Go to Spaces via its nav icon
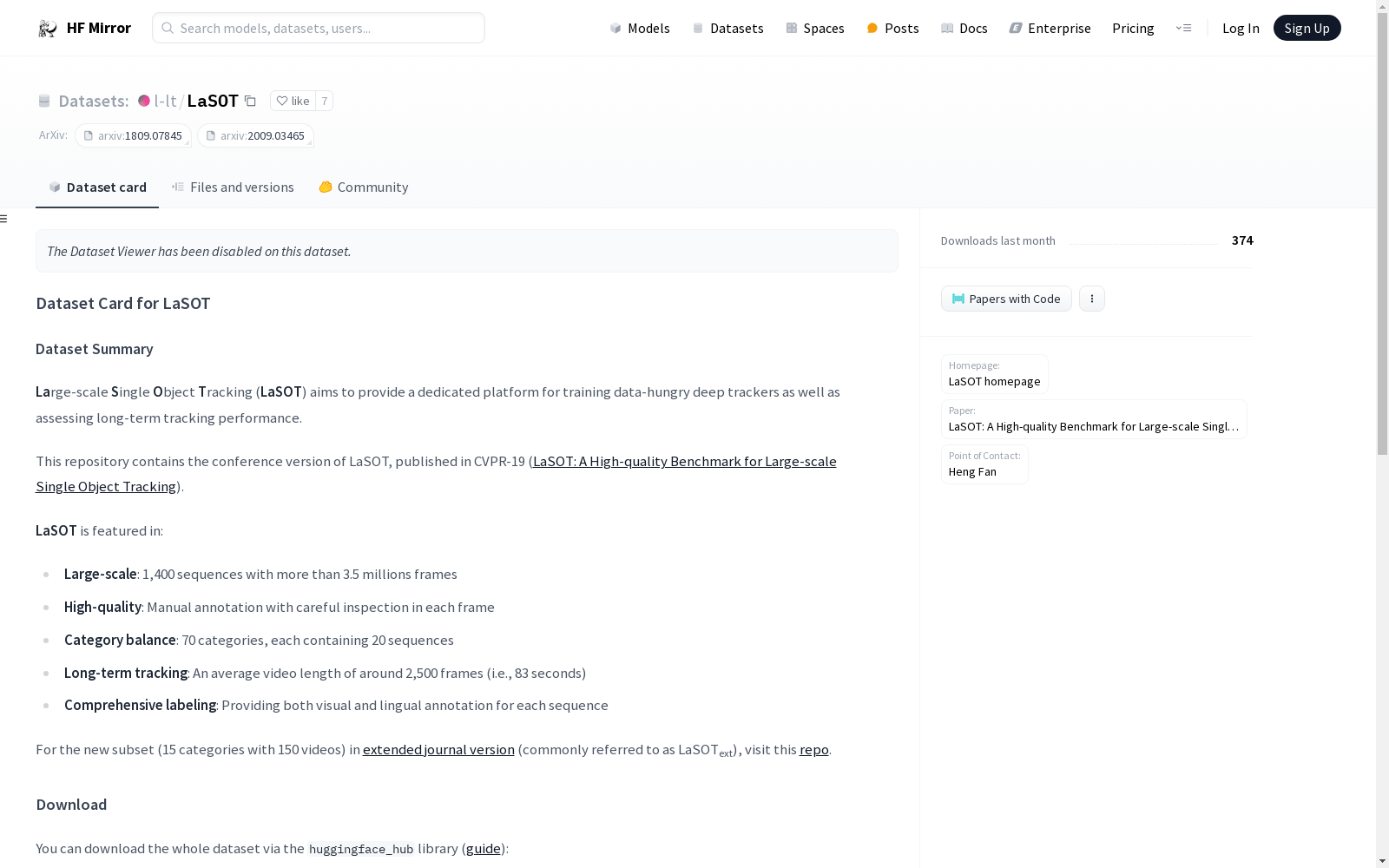Image resolution: width=1389 pixels, height=868 pixels. tap(792, 29)
